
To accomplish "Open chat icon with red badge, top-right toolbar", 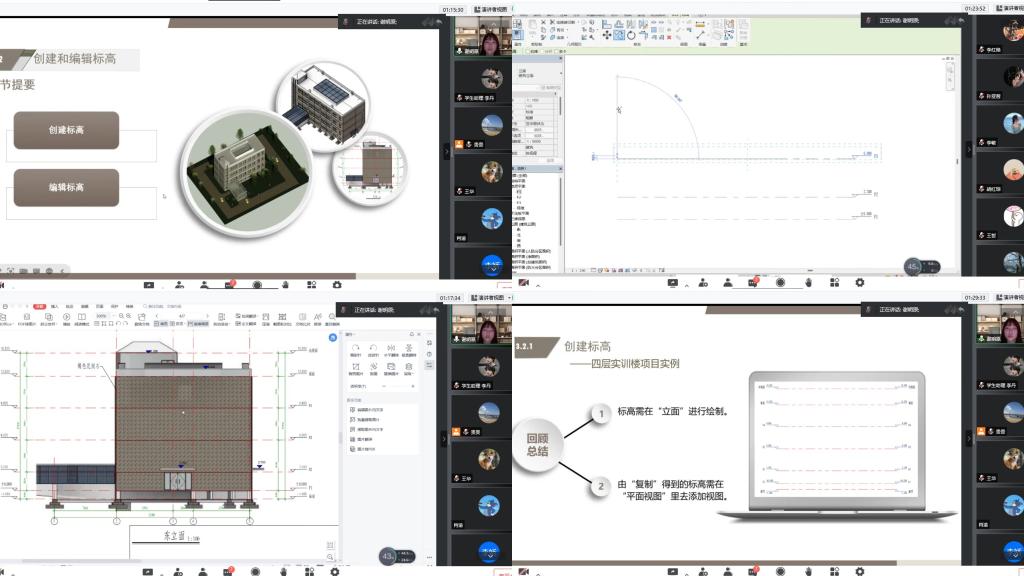I will (x=753, y=283).
